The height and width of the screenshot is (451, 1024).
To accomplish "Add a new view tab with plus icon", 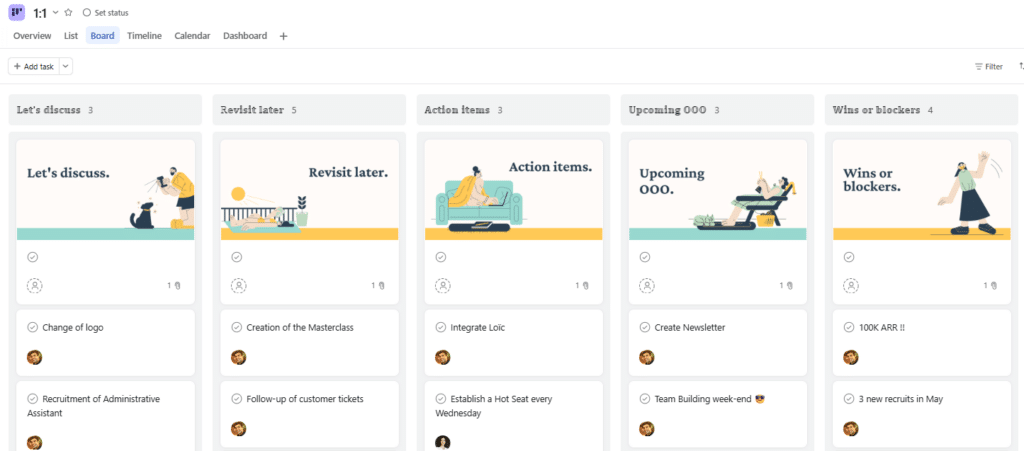I will (x=283, y=37).
